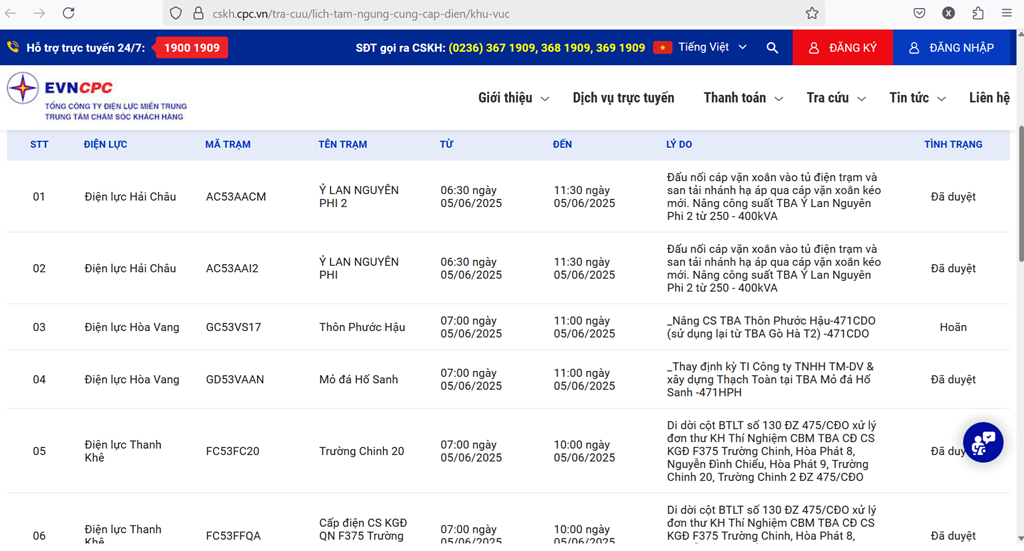
Task: Click the browser address bar URL
Action: (450, 13)
